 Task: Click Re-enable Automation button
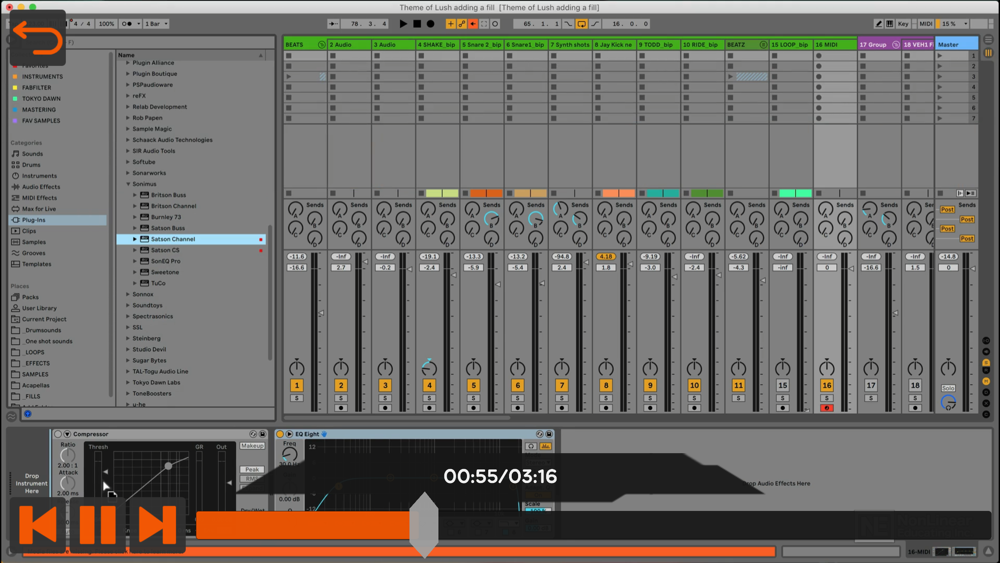[x=473, y=24]
